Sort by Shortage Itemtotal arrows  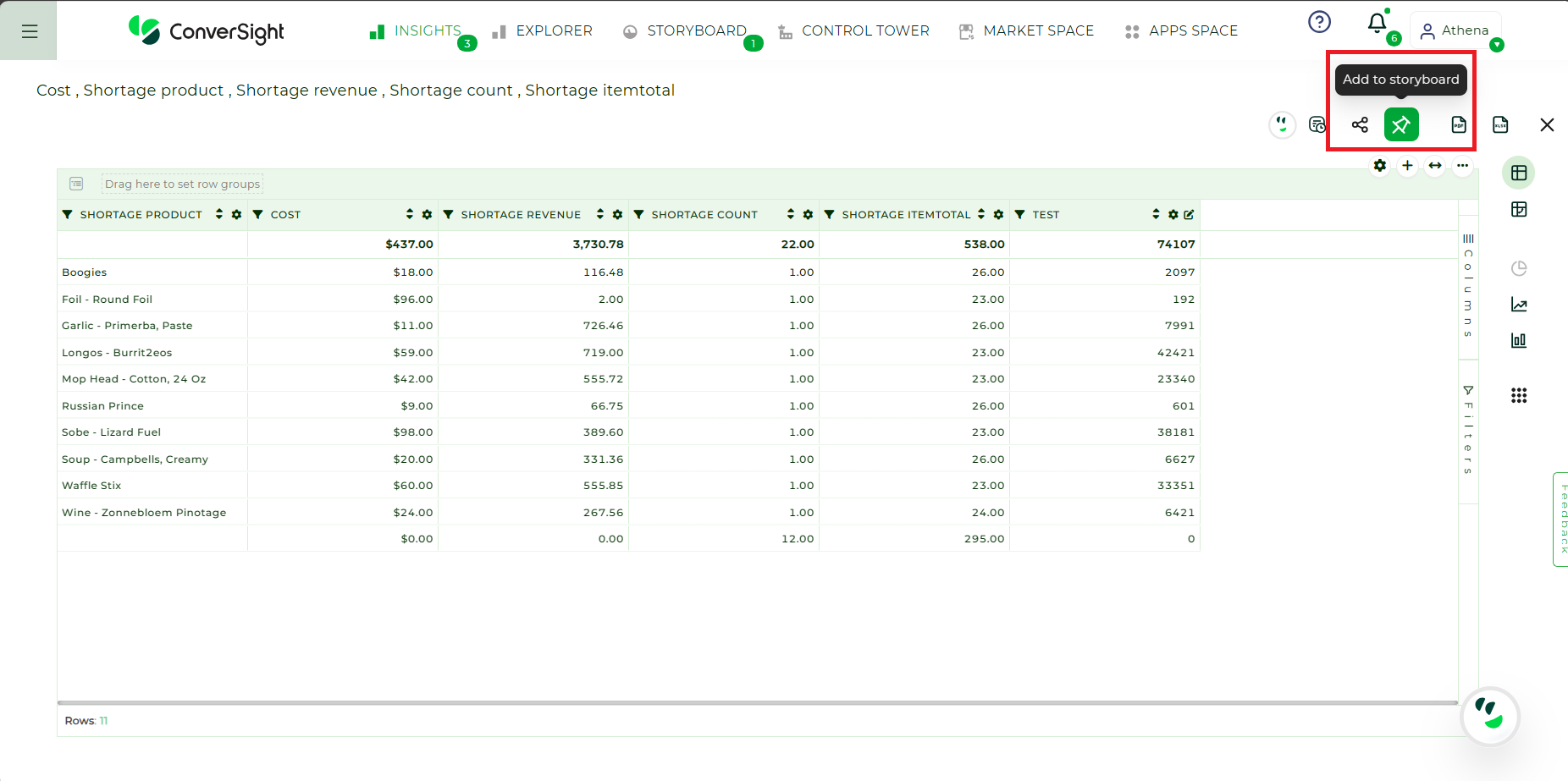pyautogui.click(x=981, y=214)
